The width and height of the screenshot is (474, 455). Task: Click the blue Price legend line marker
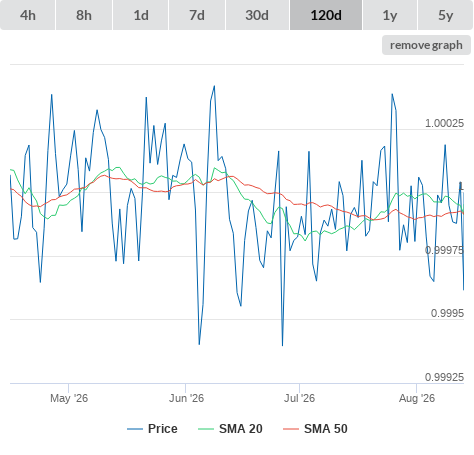point(135,429)
